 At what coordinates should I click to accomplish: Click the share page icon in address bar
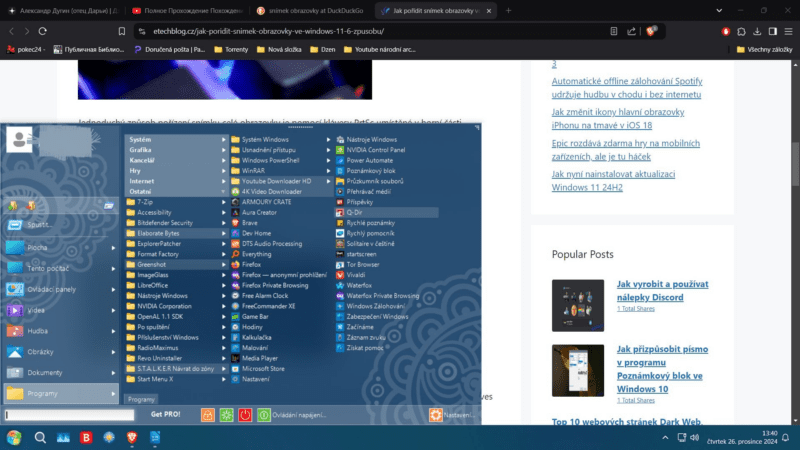point(632,31)
